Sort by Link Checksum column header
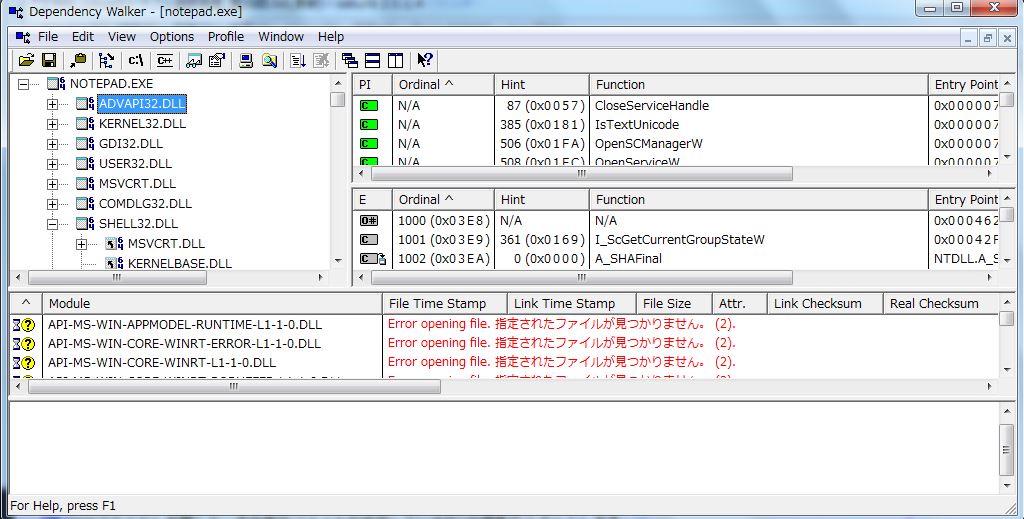Viewport: 1024px width, 519px height. [825, 304]
